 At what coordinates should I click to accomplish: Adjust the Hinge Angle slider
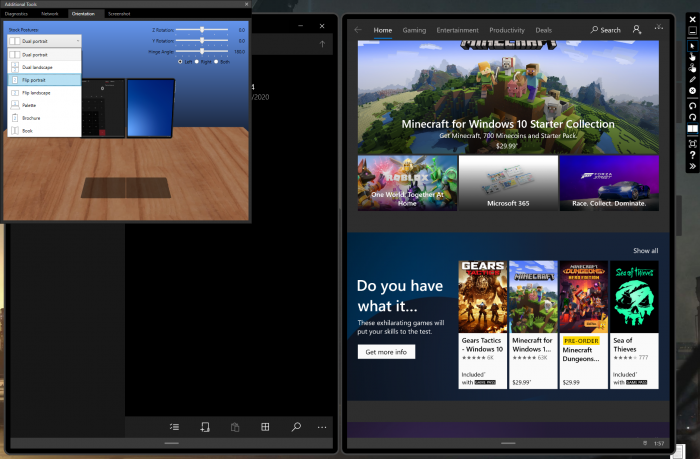pyautogui.click(x=202, y=51)
